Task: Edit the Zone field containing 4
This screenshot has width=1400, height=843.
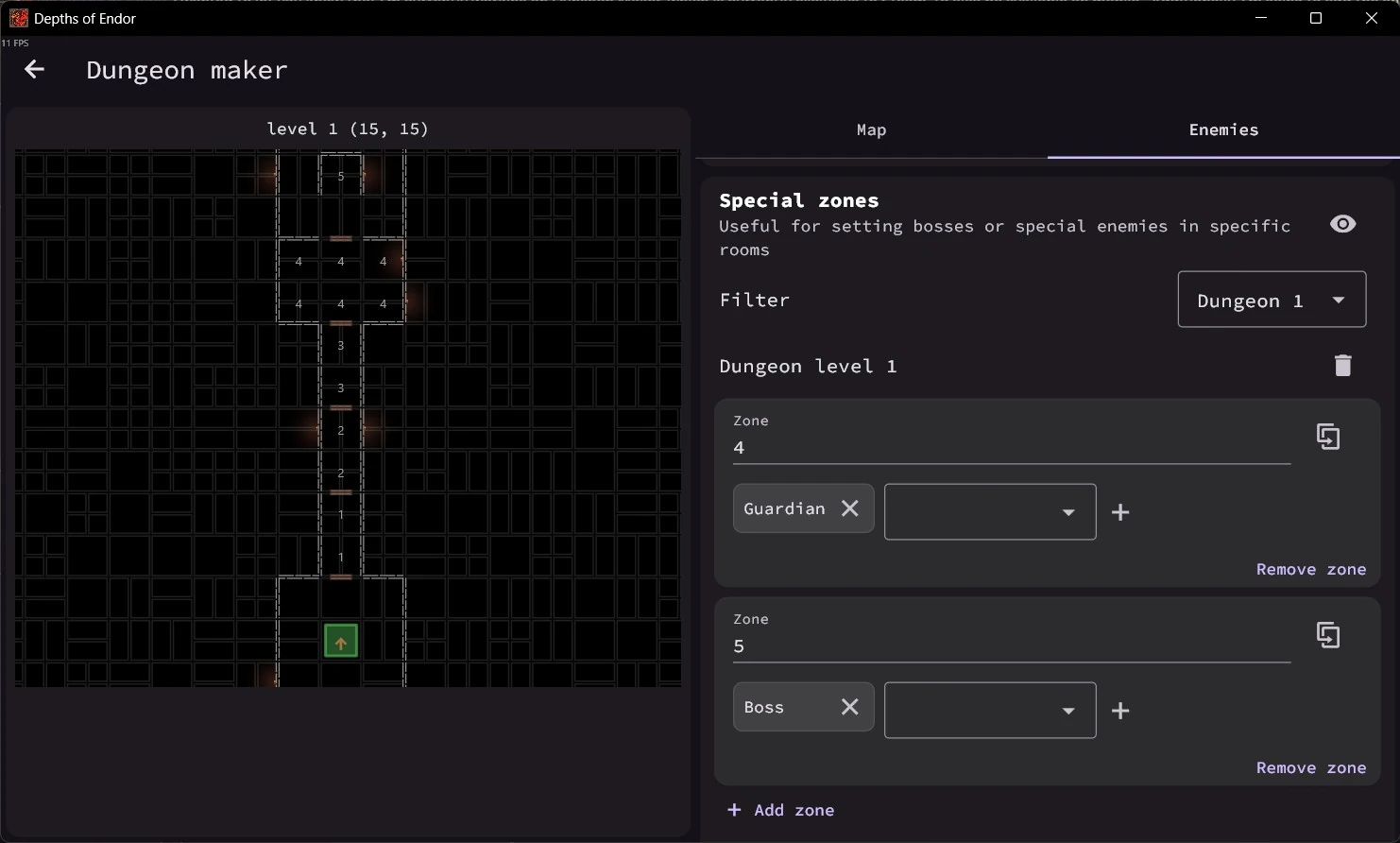Action: coord(1012,439)
